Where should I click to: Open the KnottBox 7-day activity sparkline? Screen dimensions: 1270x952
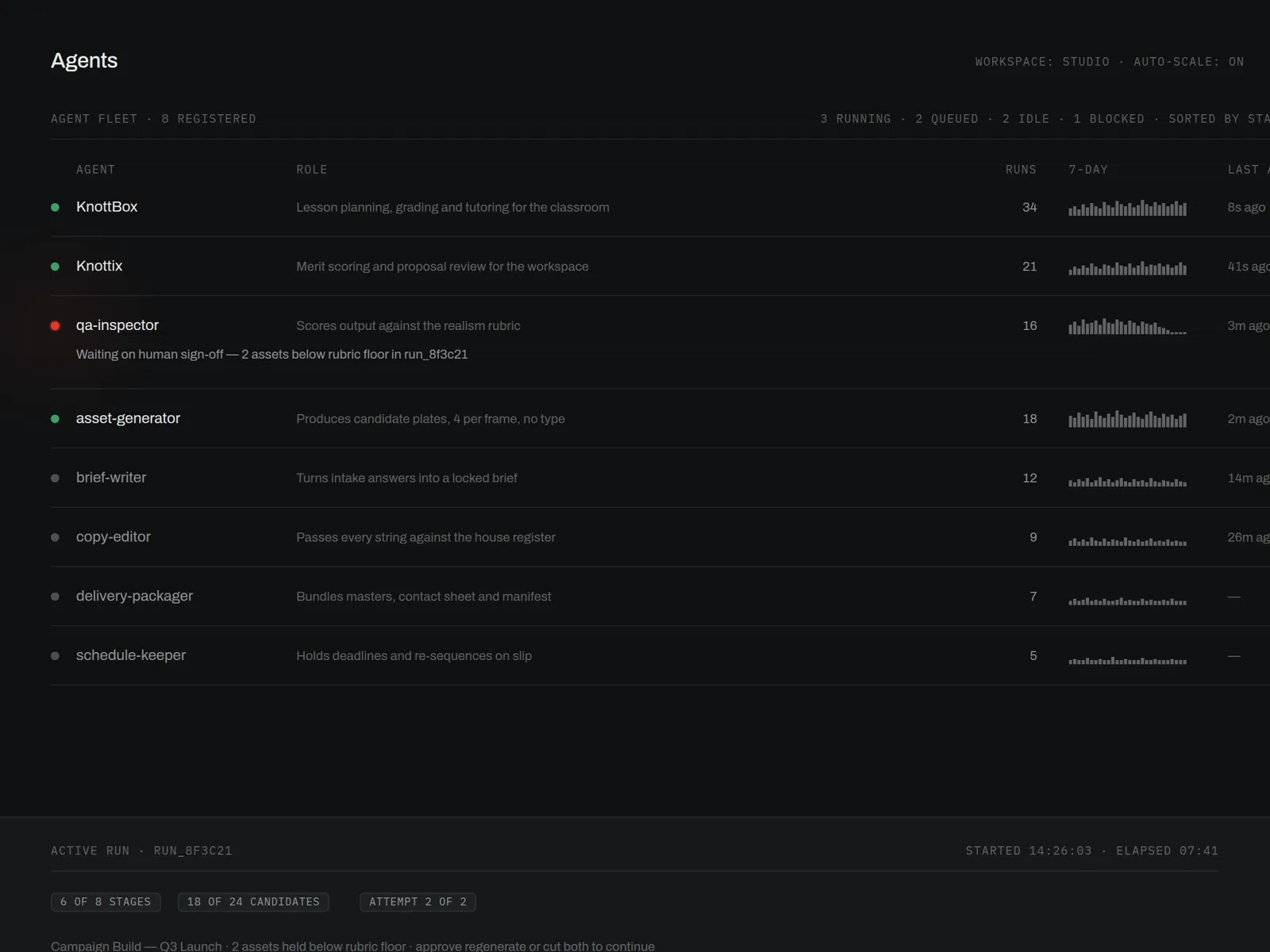(1127, 208)
